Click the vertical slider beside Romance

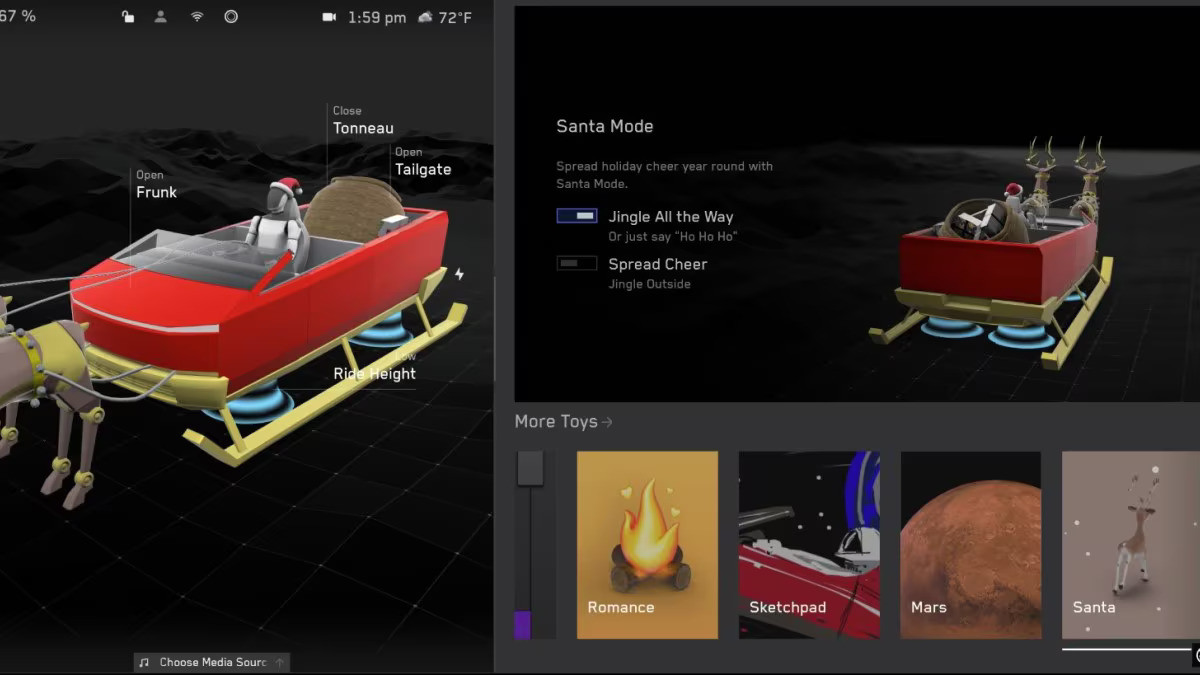[530, 468]
